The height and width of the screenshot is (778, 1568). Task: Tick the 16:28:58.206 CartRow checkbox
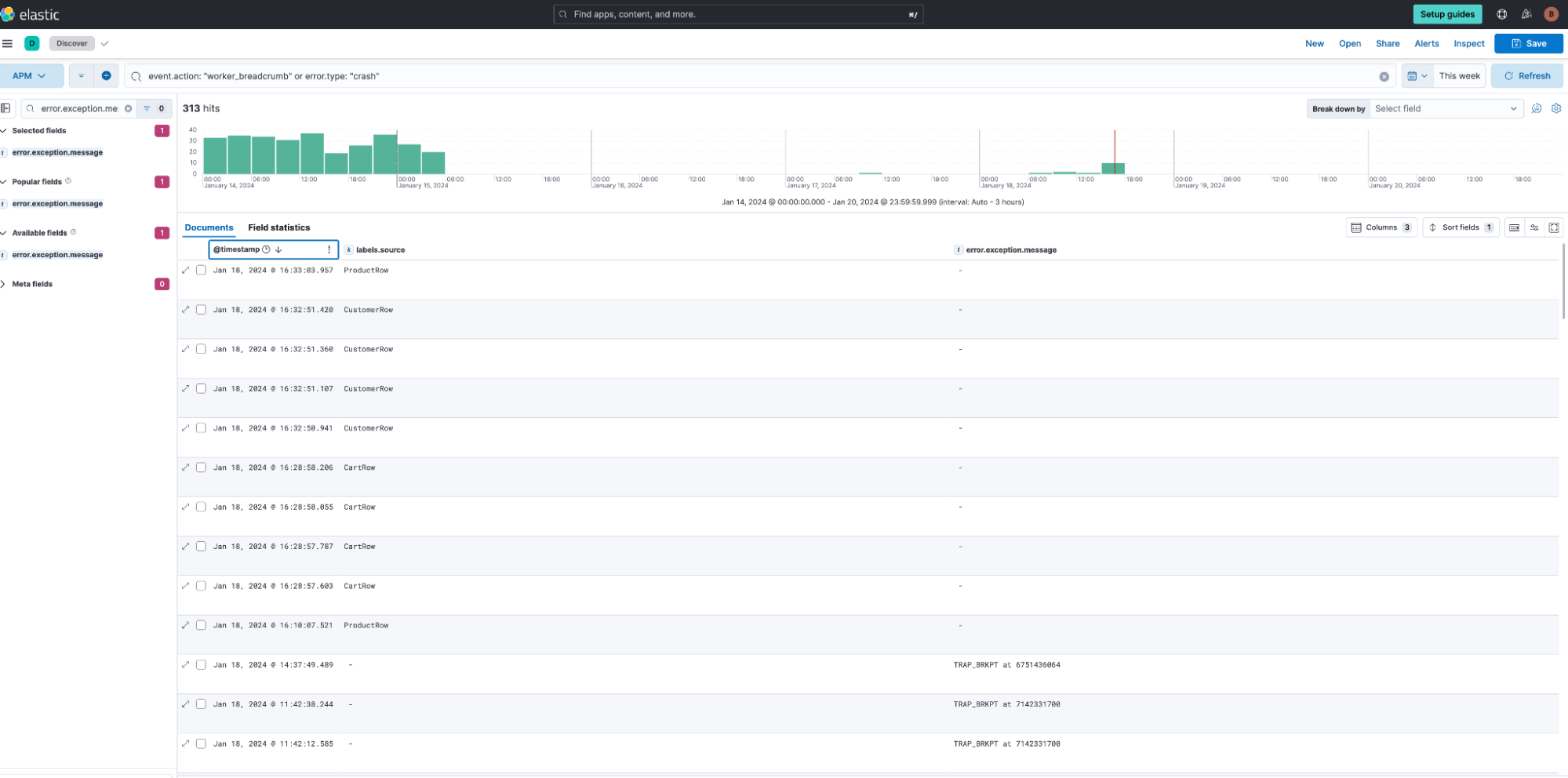click(x=201, y=467)
